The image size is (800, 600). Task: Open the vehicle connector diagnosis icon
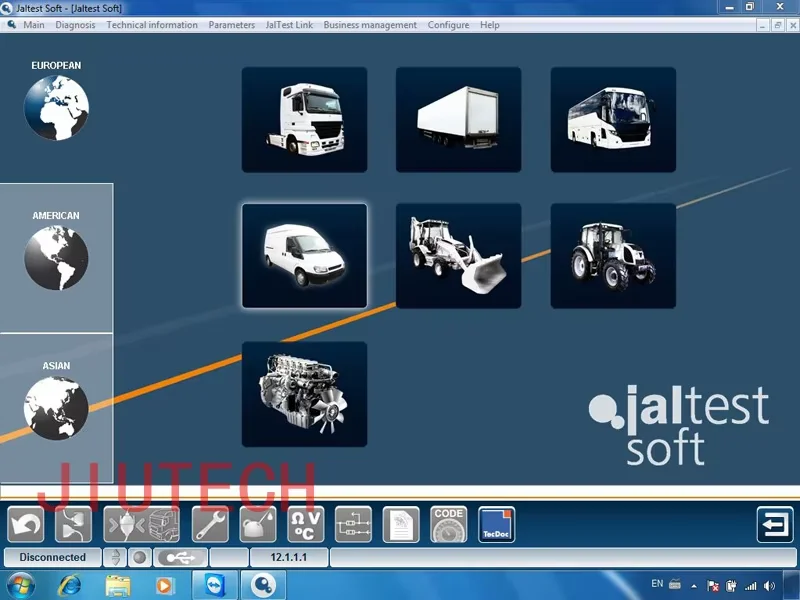click(x=141, y=524)
